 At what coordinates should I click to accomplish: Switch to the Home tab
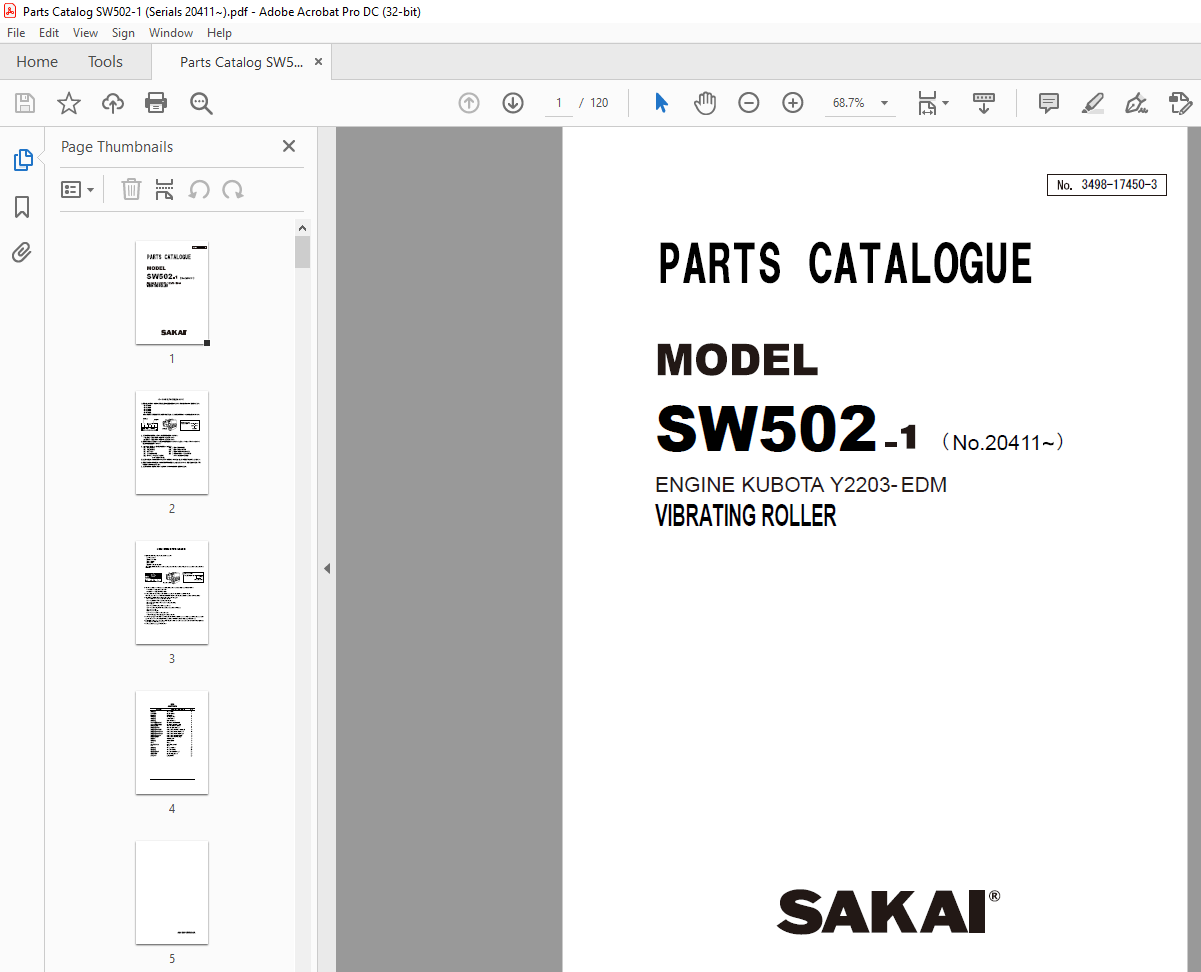point(37,62)
